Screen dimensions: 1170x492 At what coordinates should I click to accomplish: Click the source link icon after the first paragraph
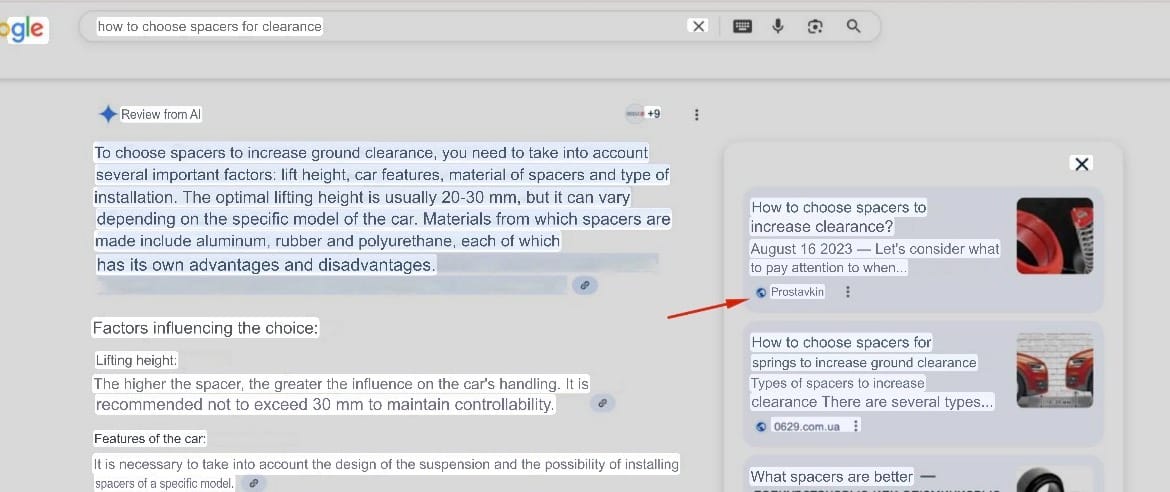click(x=586, y=285)
